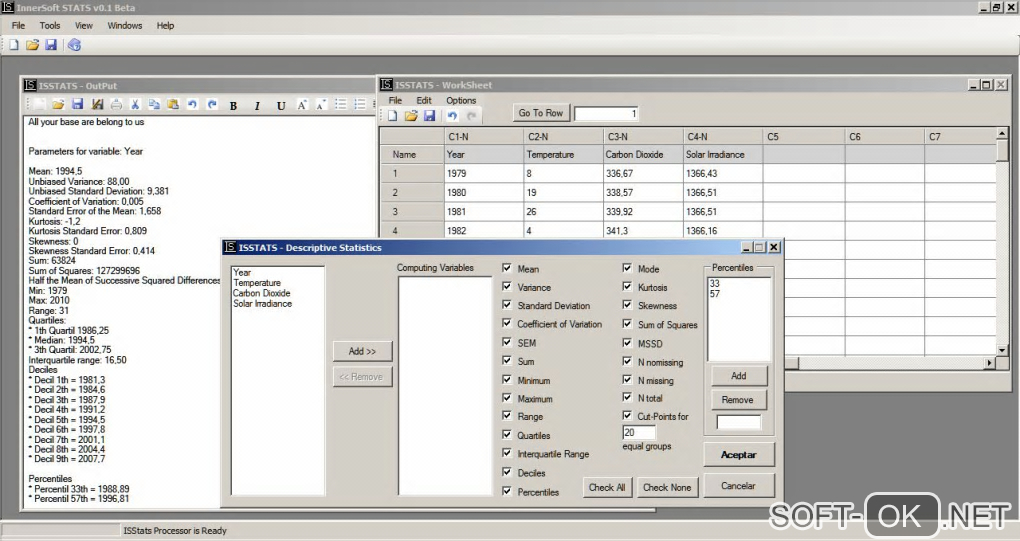
Task: Click Save icon in main toolbar
Action: coord(51,45)
